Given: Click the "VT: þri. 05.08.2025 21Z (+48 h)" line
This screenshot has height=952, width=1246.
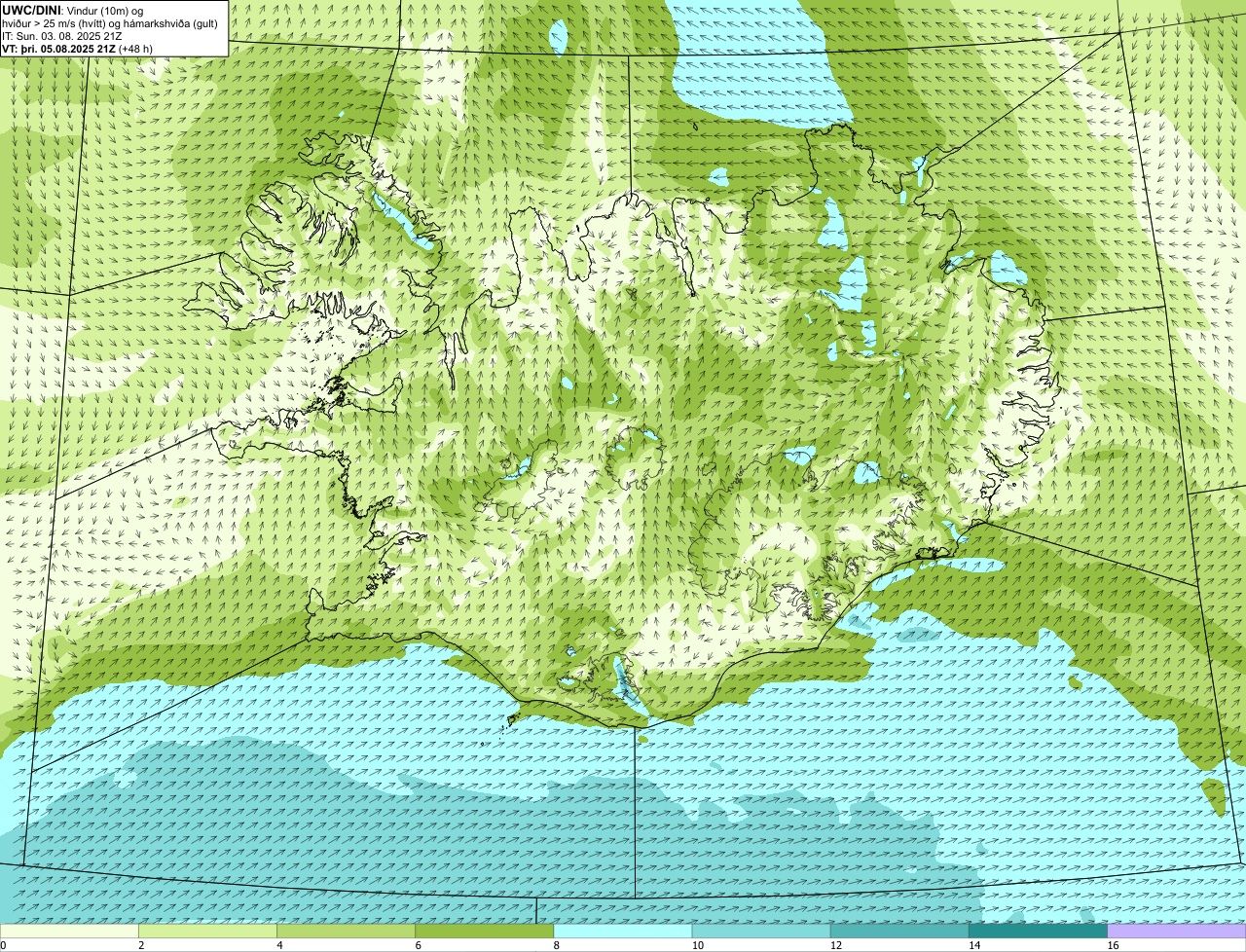Looking at the screenshot, I should coord(75,48).
